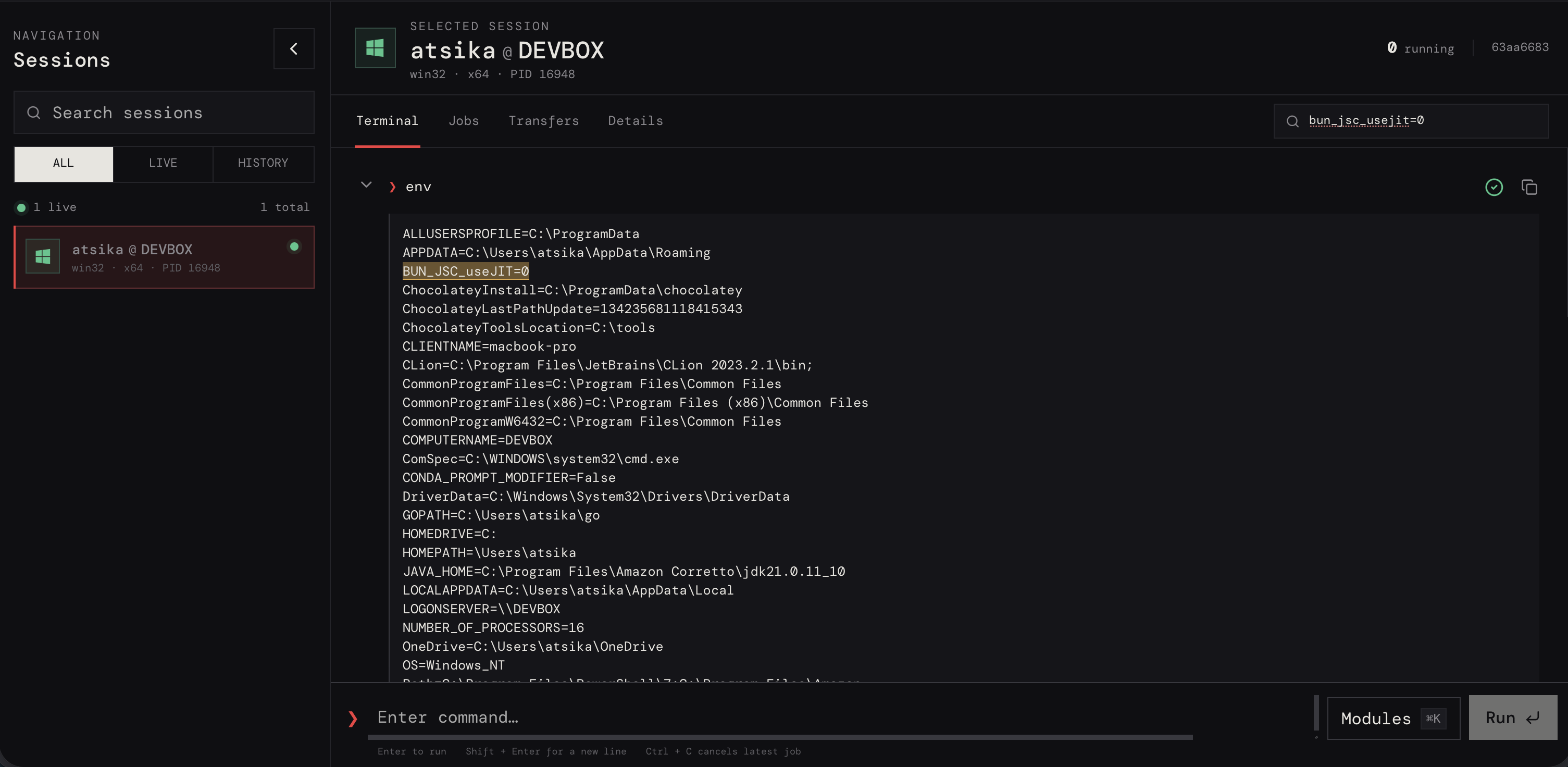Click the APPDATA Roaming path line
This screenshot has height=767, width=1568.
(x=556, y=253)
